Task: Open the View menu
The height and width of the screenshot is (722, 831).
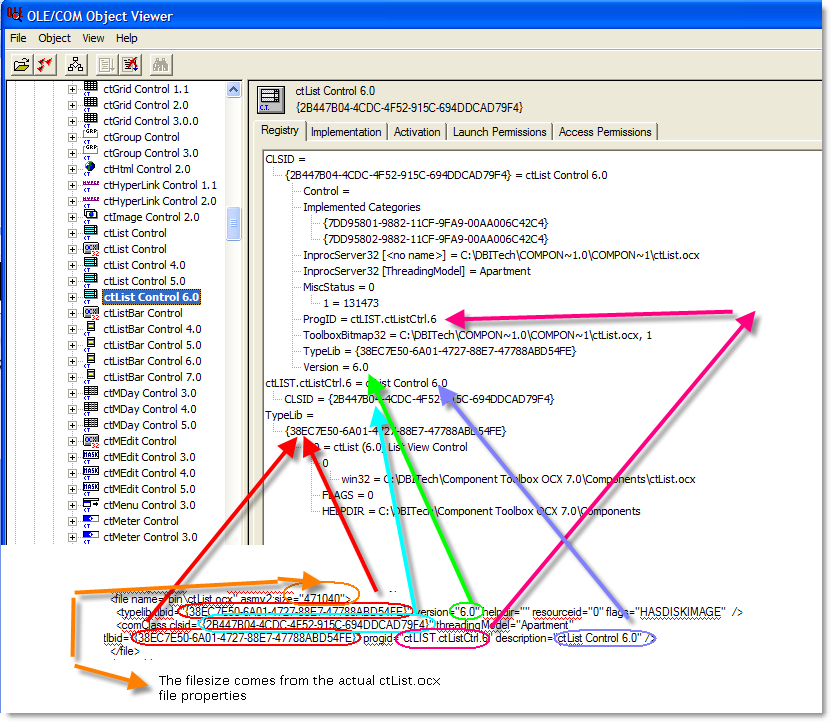Action: [x=93, y=38]
